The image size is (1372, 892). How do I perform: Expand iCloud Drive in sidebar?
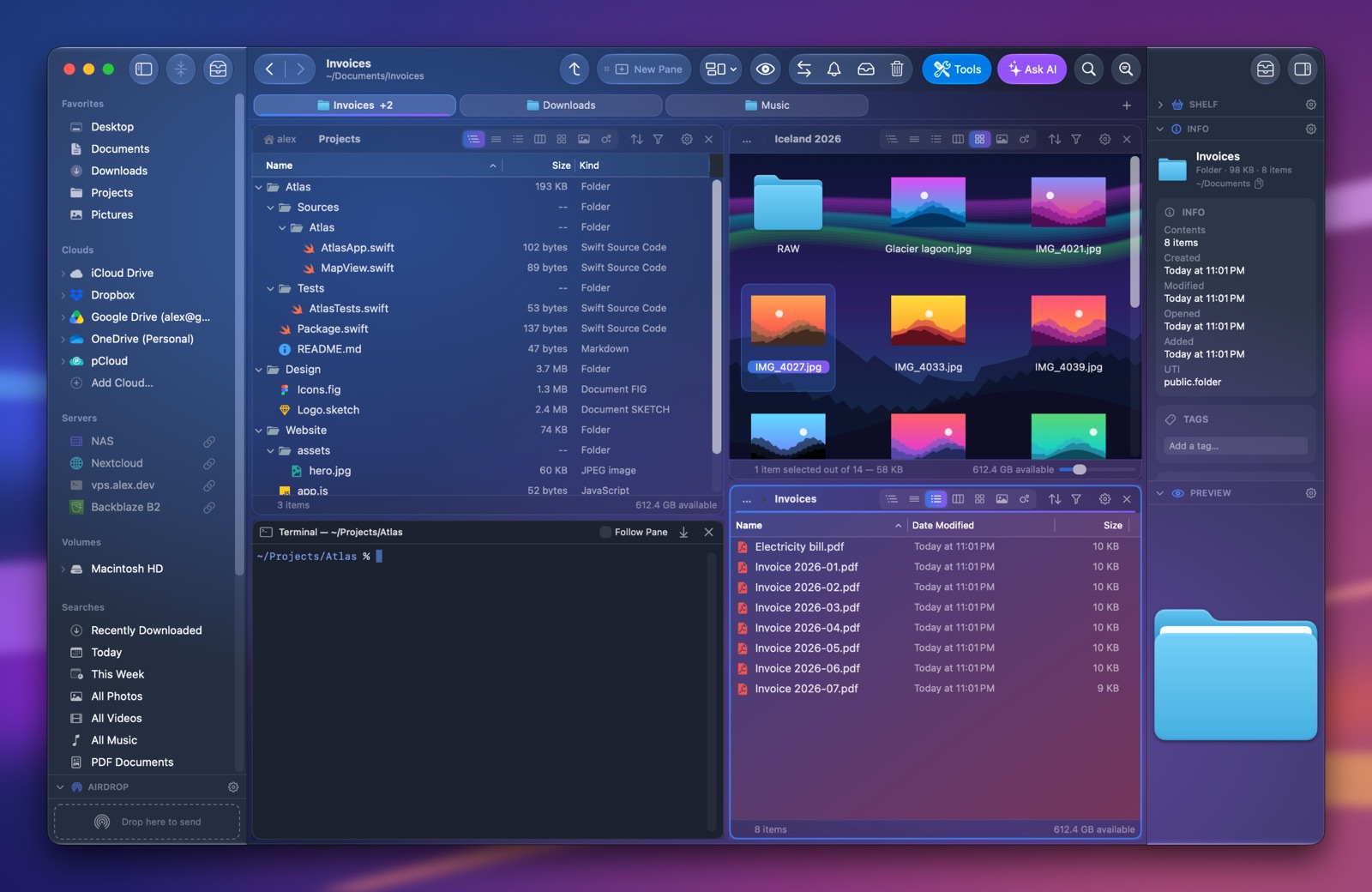click(x=63, y=274)
